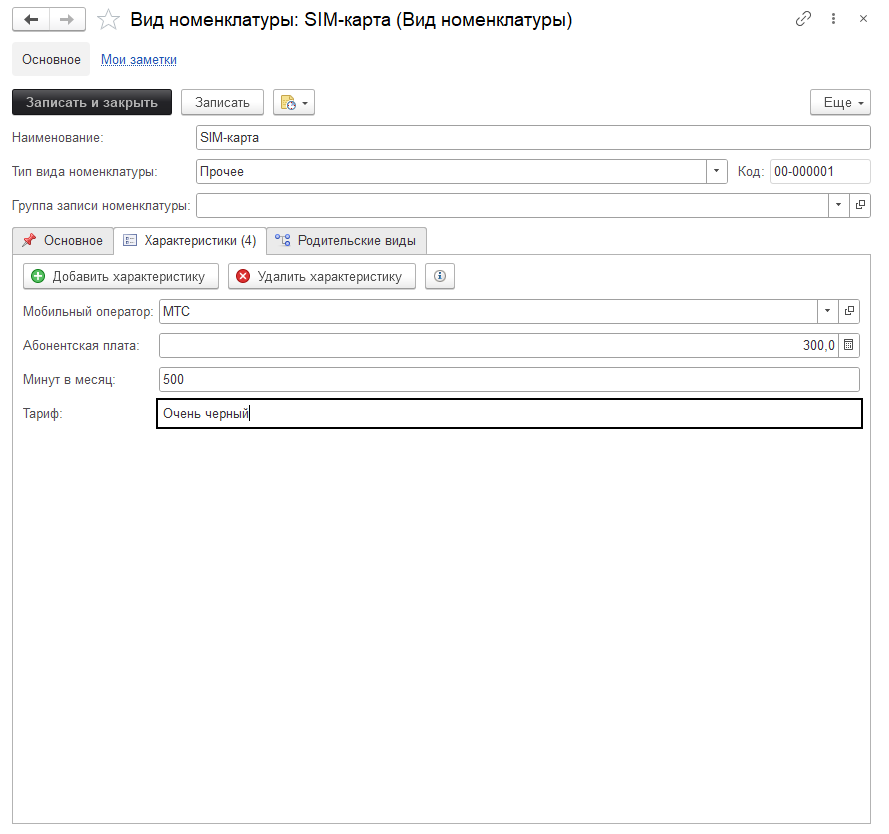
Task: Click the back navigation arrow
Action: click(30, 20)
